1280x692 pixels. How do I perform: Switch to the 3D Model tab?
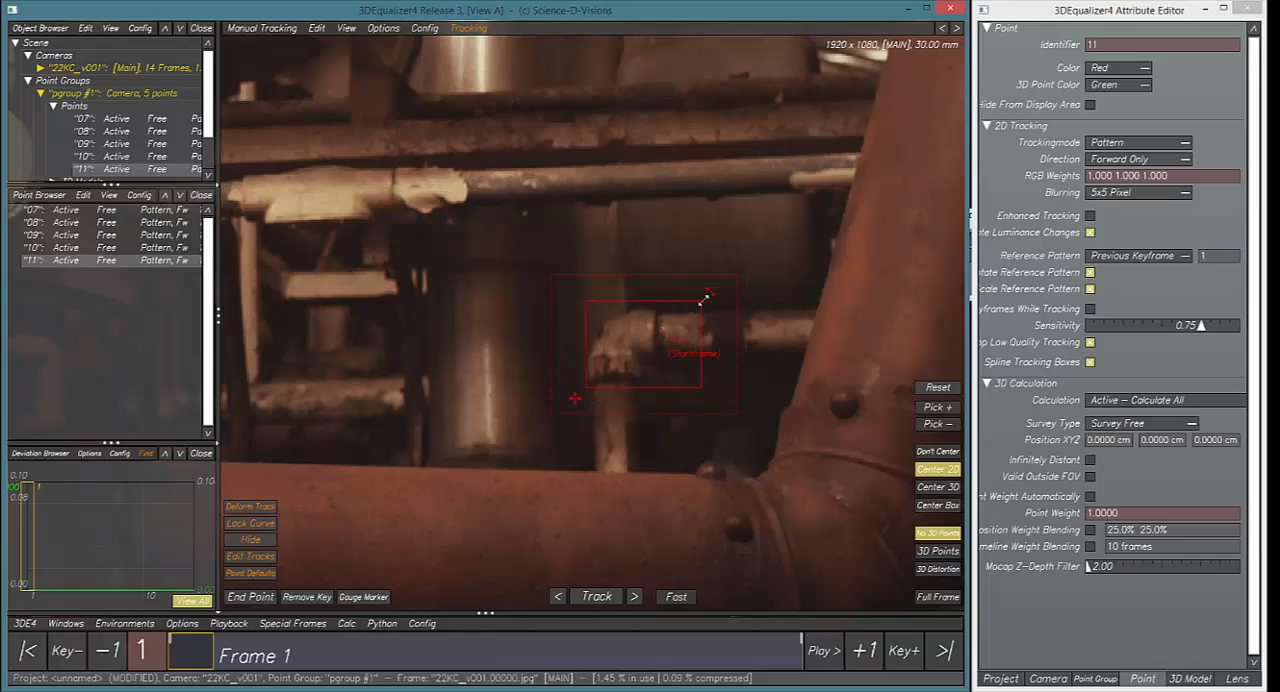pyautogui.click(x=1190, y=679)
